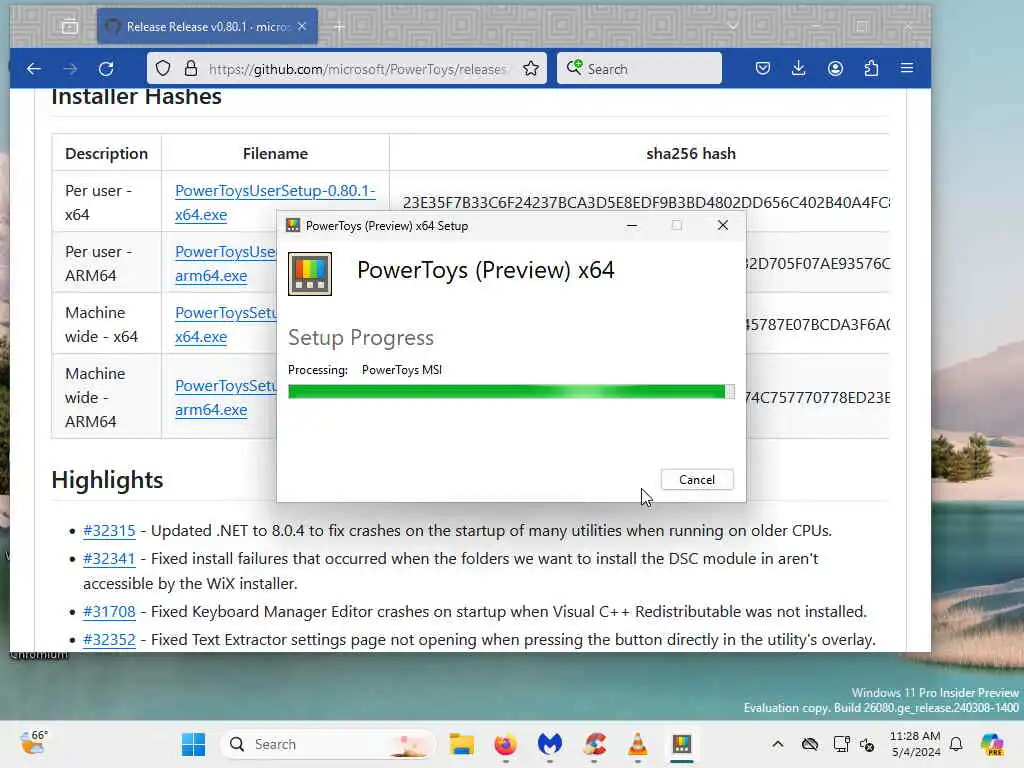Screen dimensions: 1024x768
Task: Open the weather widget showing 66°
Action: click(34, 743)
